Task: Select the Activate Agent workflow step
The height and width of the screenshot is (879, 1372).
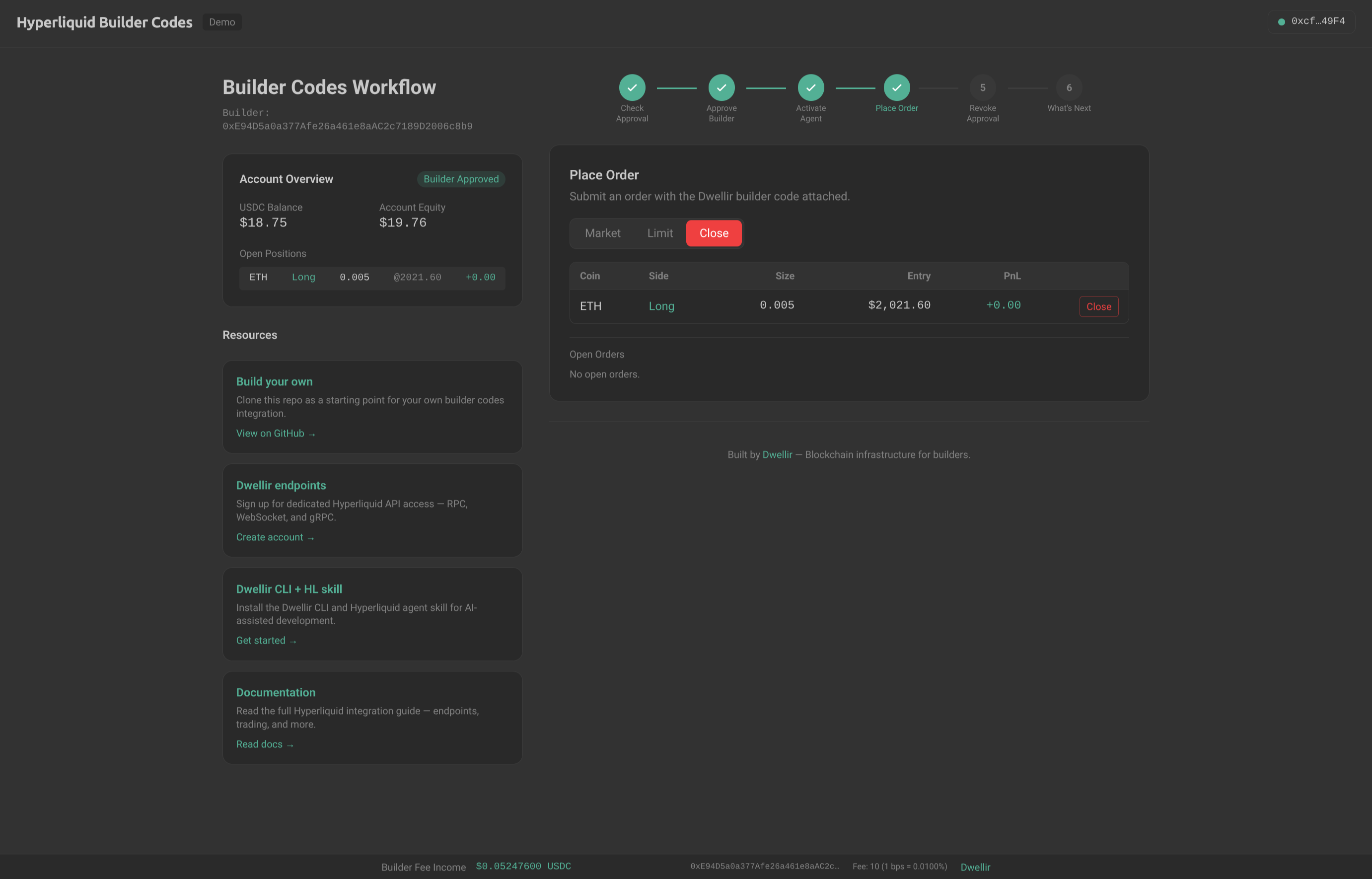Action: point(811,87)
